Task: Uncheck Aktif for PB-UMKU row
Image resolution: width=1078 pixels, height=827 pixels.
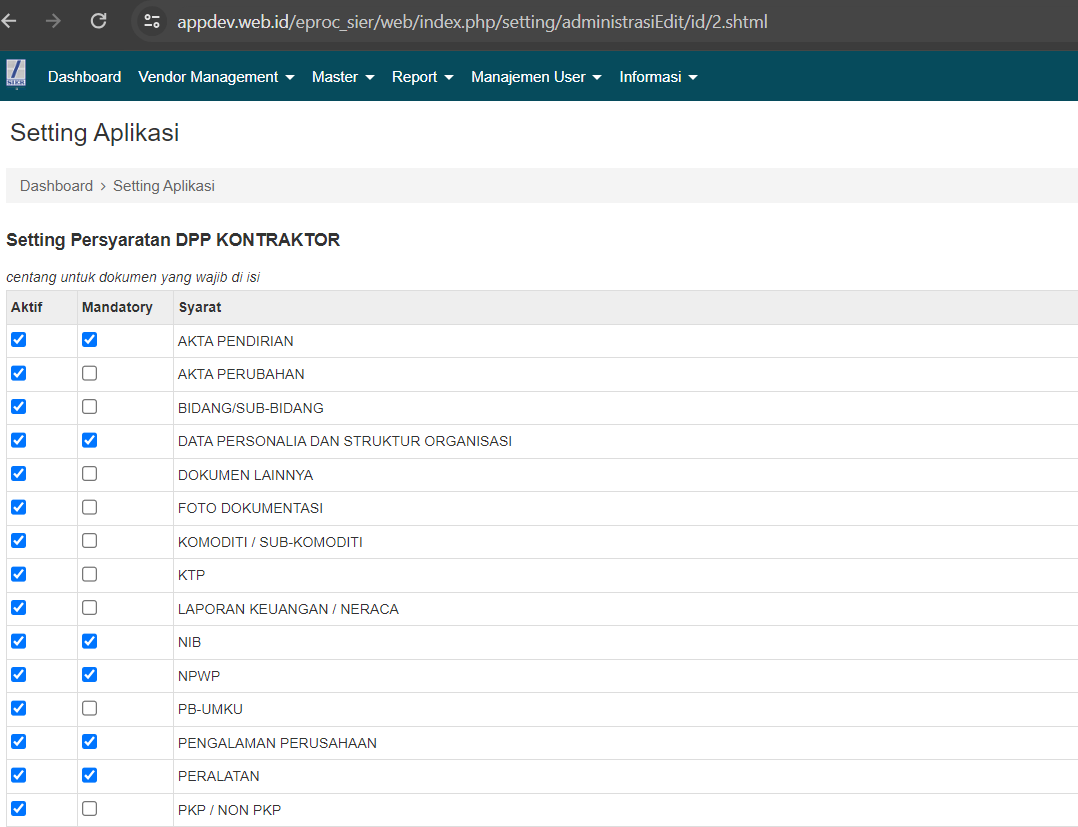Action: point(18,709)
